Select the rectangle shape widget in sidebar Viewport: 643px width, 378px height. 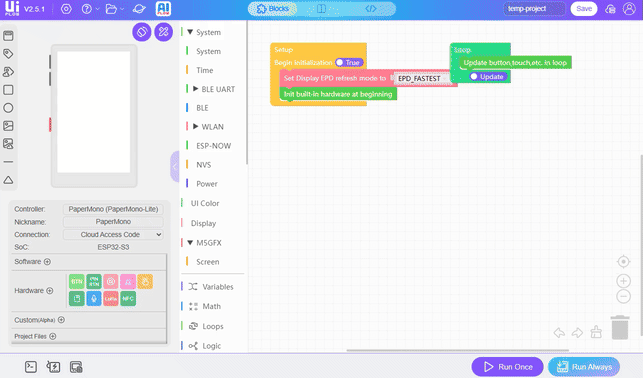point(8,90)
